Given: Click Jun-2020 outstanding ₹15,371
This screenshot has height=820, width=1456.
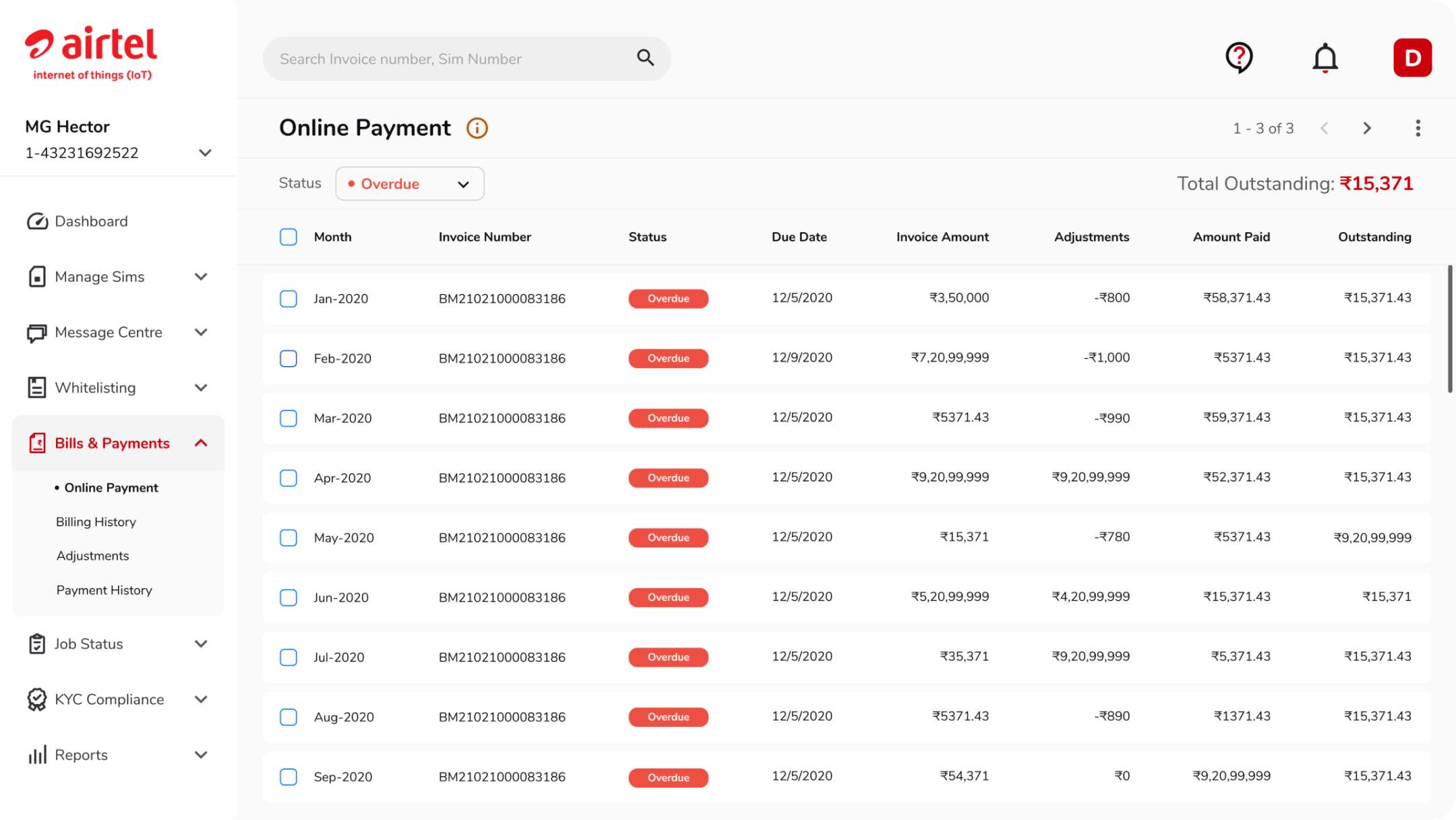Looking at the screenshot, I should (x=1387, y=597).
